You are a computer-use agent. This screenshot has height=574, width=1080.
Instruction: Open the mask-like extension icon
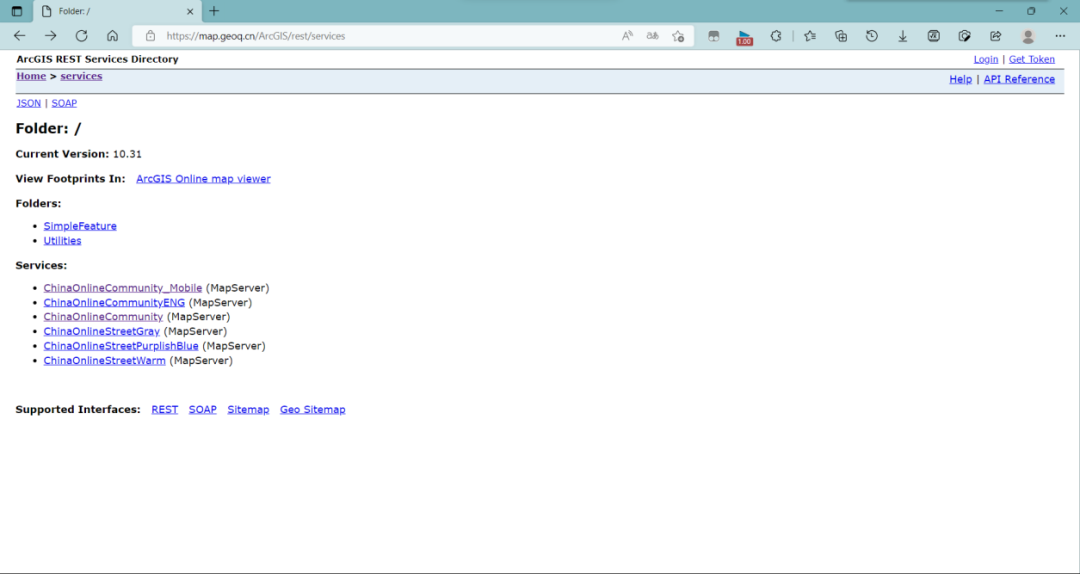coord(714,36)
